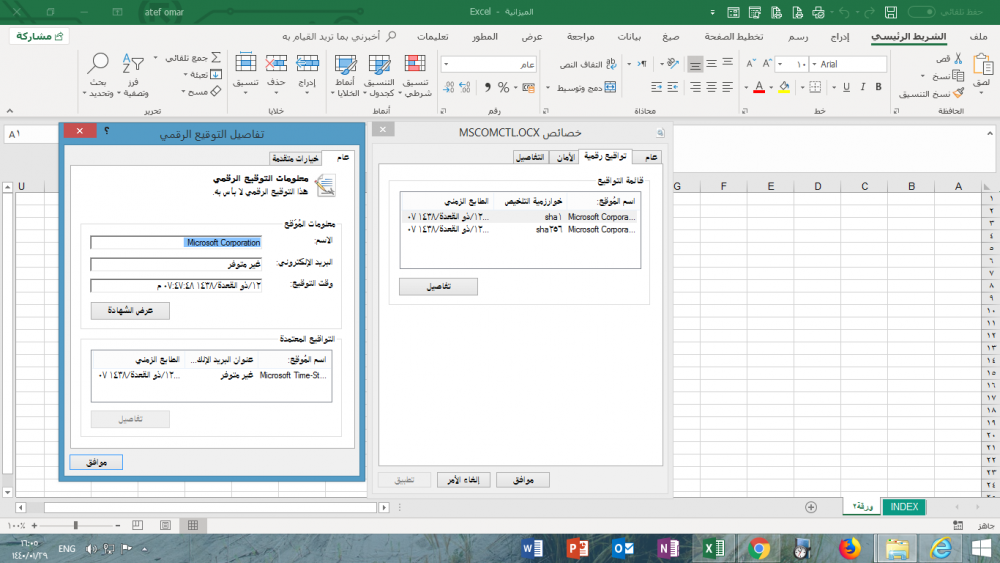Image resolution: width=1000 pixels, height=563 pixels.
Task: Click the comma style icon
Action: [x=488, y=87]
